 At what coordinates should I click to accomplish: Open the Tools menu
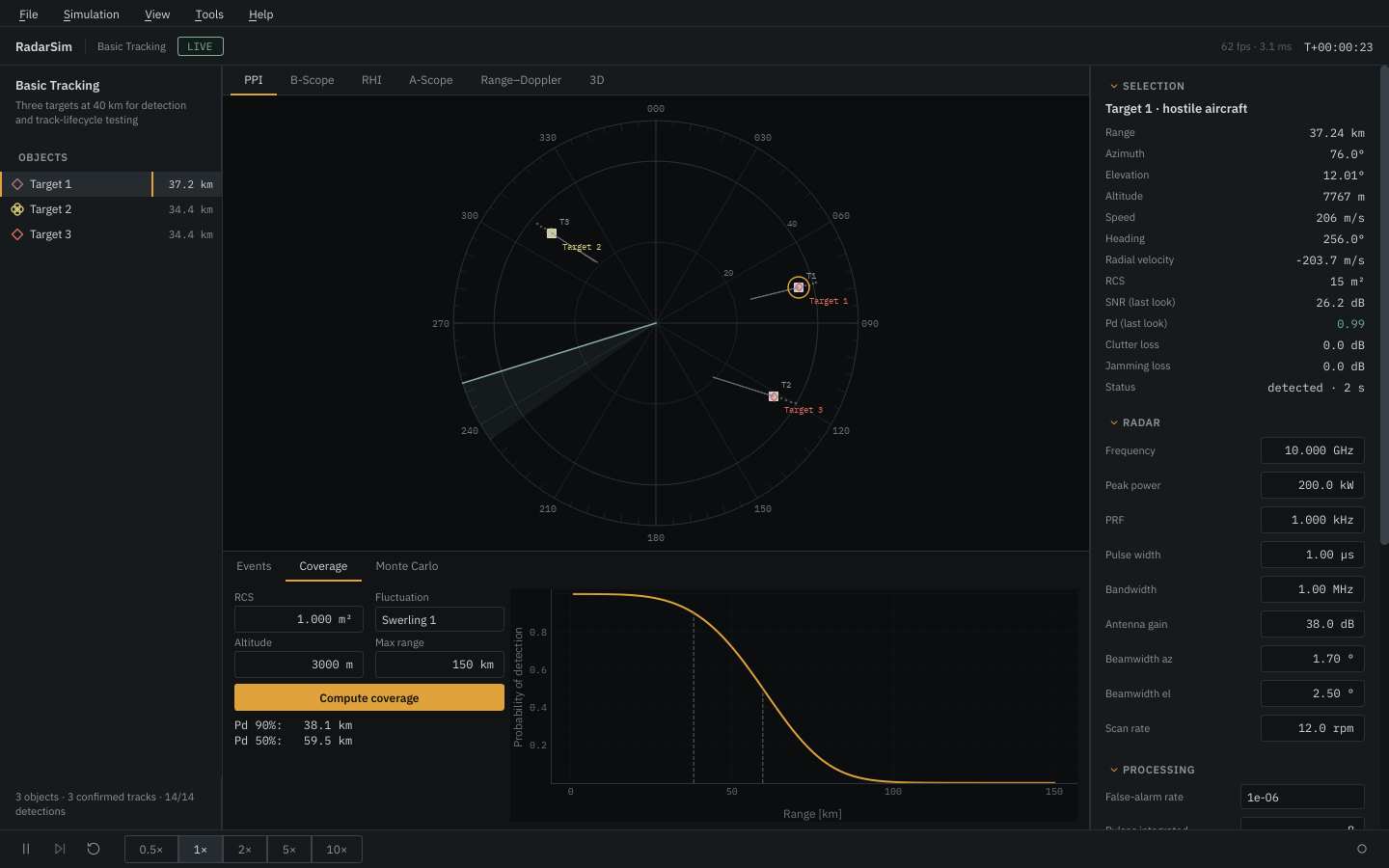point(209,14)
